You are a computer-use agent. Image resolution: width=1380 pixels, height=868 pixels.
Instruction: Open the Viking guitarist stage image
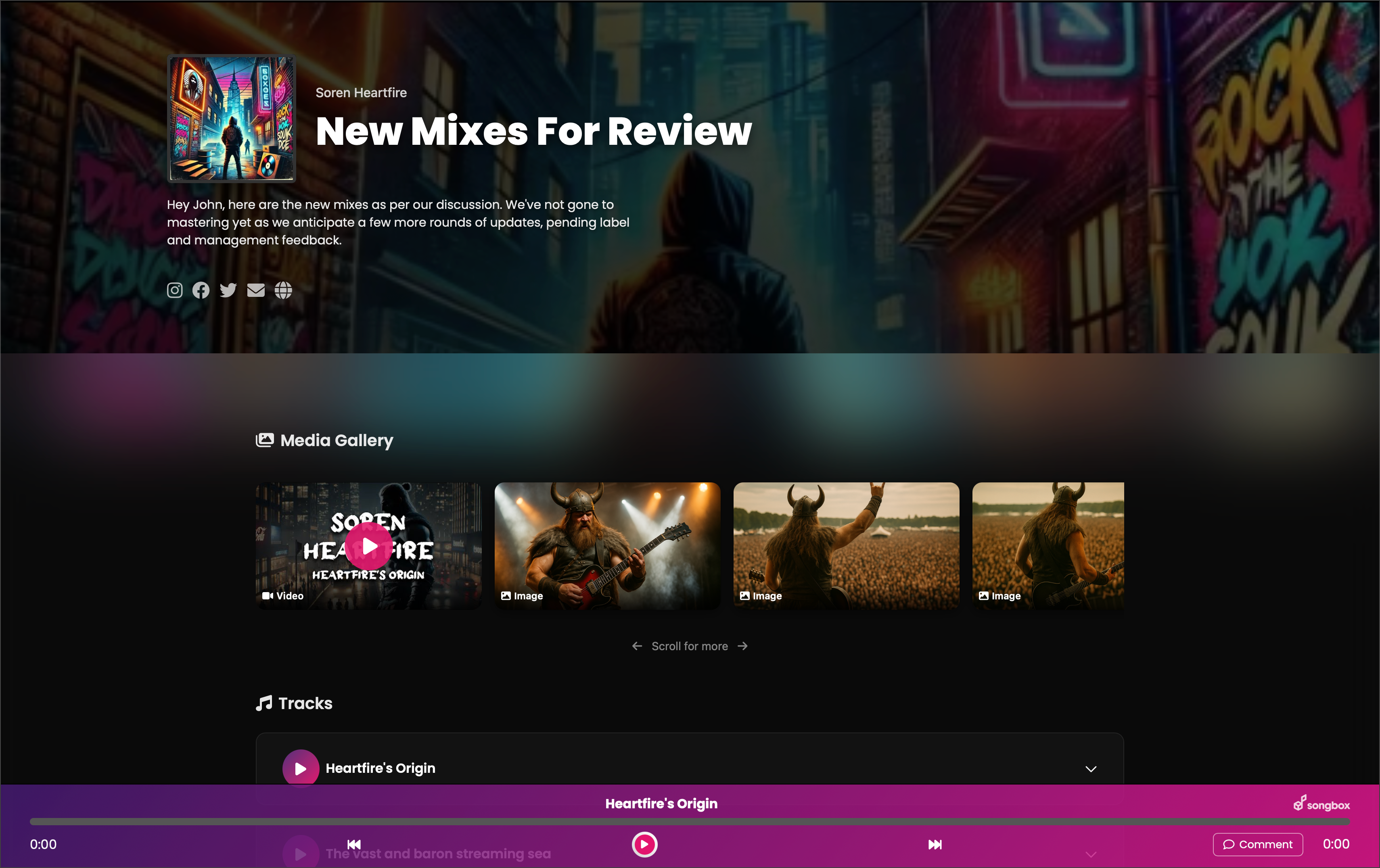click(x=607, y=545)
